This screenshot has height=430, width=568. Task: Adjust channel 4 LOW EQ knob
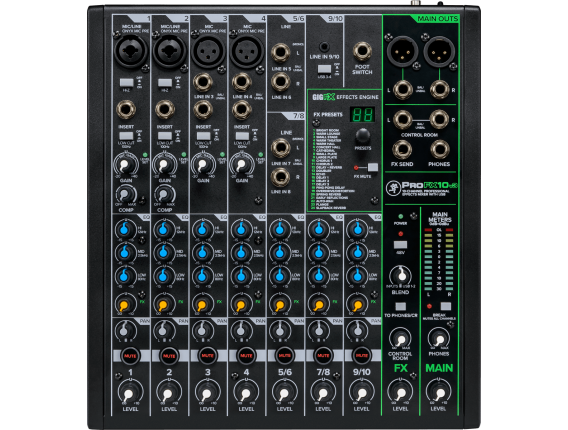coord(241,276)
